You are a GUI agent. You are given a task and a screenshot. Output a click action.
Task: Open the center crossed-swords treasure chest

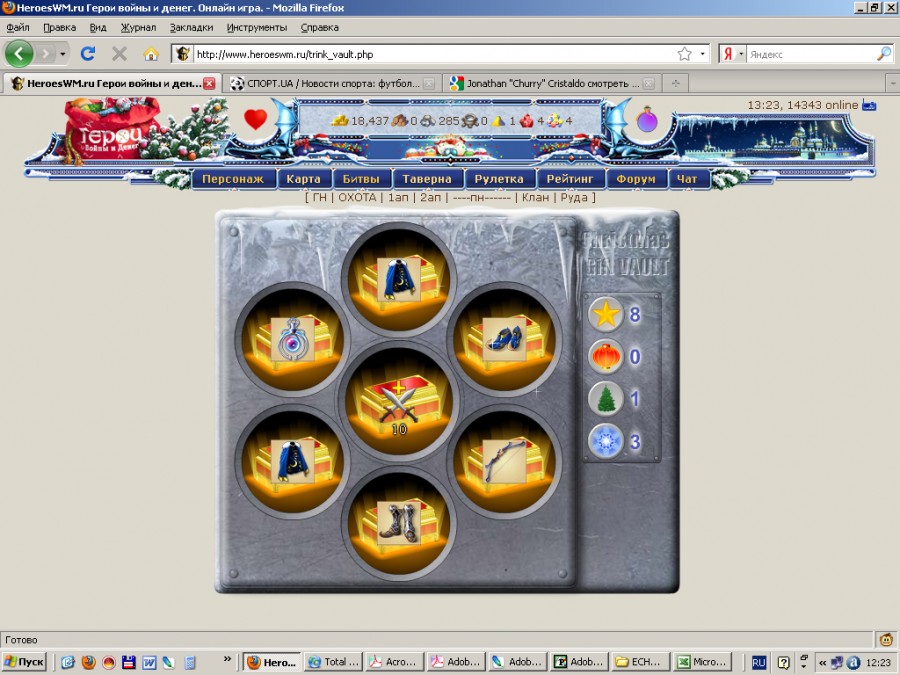398,401
